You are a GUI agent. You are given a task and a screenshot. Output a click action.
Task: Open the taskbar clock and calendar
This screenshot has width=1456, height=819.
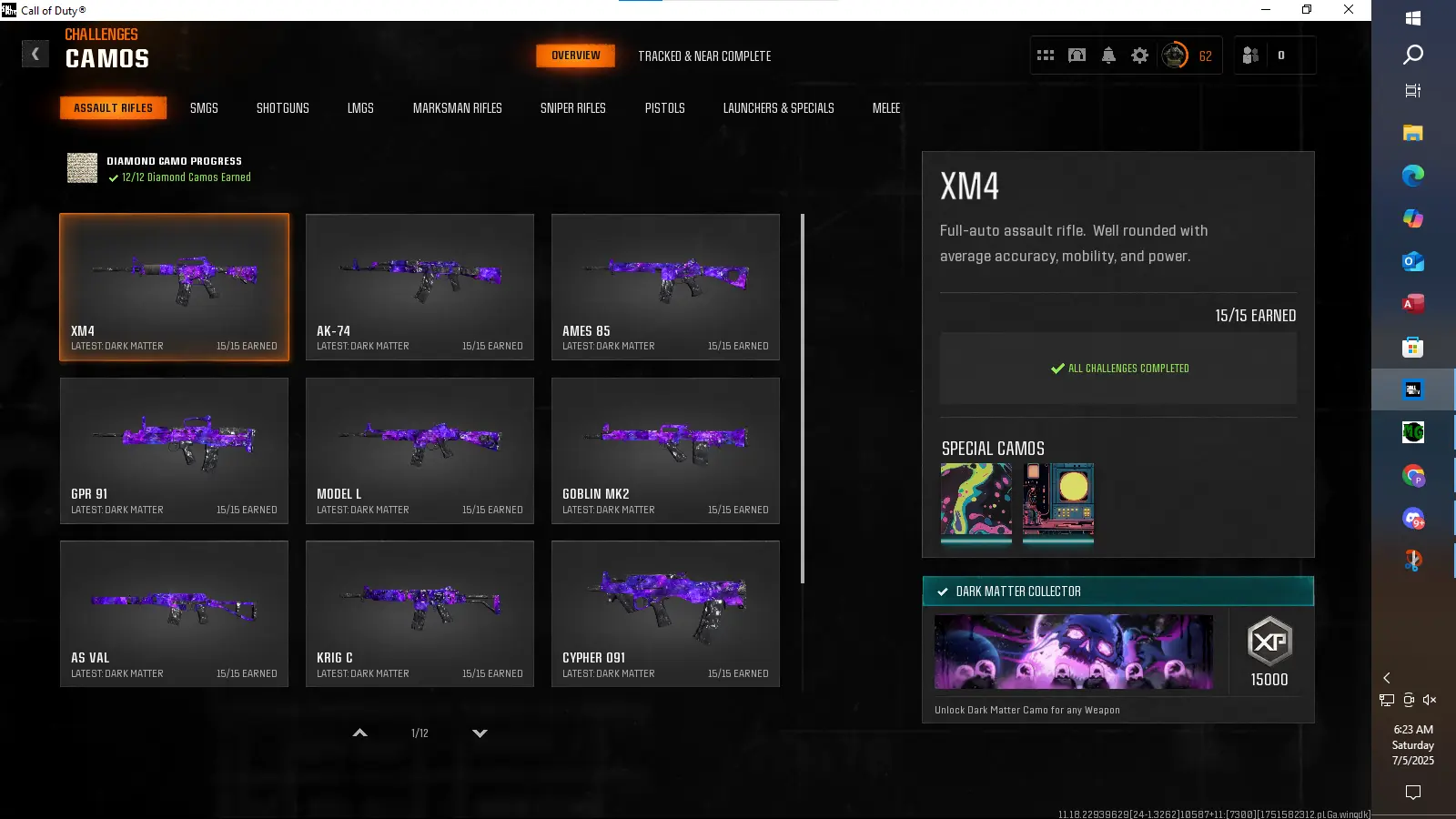tap(1413, 745)
